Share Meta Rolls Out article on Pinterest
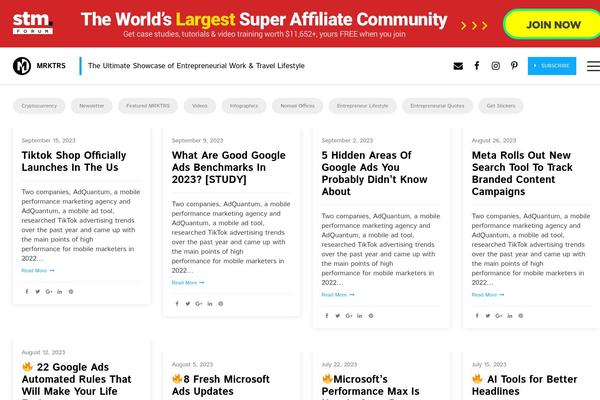The height and width of the screenshot is (400, 600). pyautogui.click(x=521, y=316)
